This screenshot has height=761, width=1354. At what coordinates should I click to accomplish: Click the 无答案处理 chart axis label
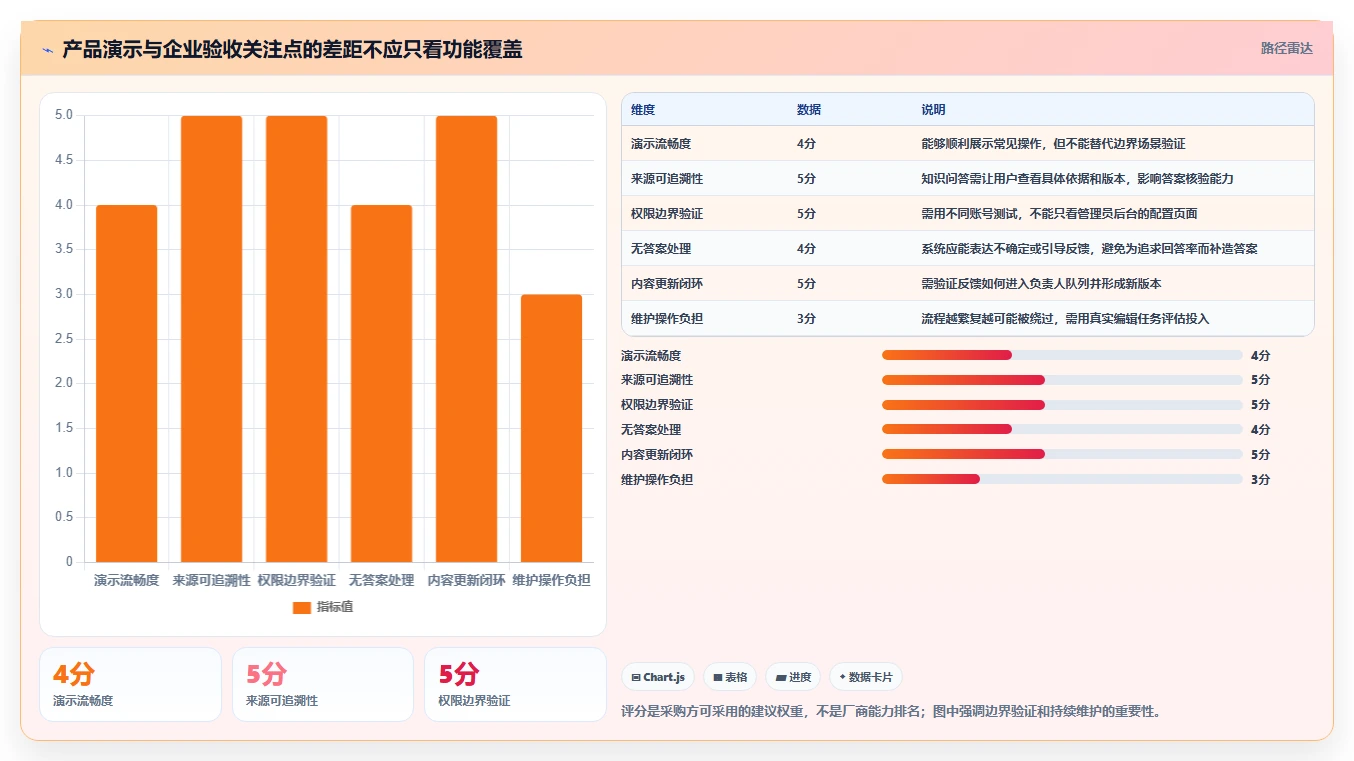pyautogui.click(x=381, y=580)
